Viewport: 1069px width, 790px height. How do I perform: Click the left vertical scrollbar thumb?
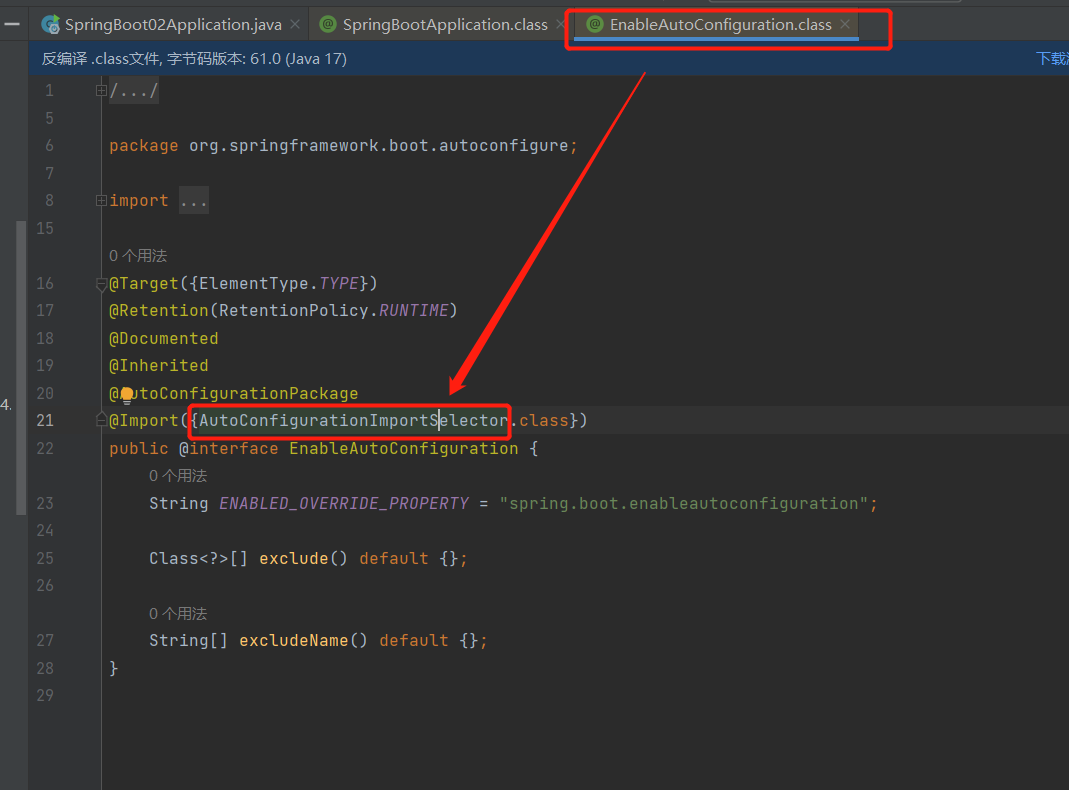pos(21,367)
